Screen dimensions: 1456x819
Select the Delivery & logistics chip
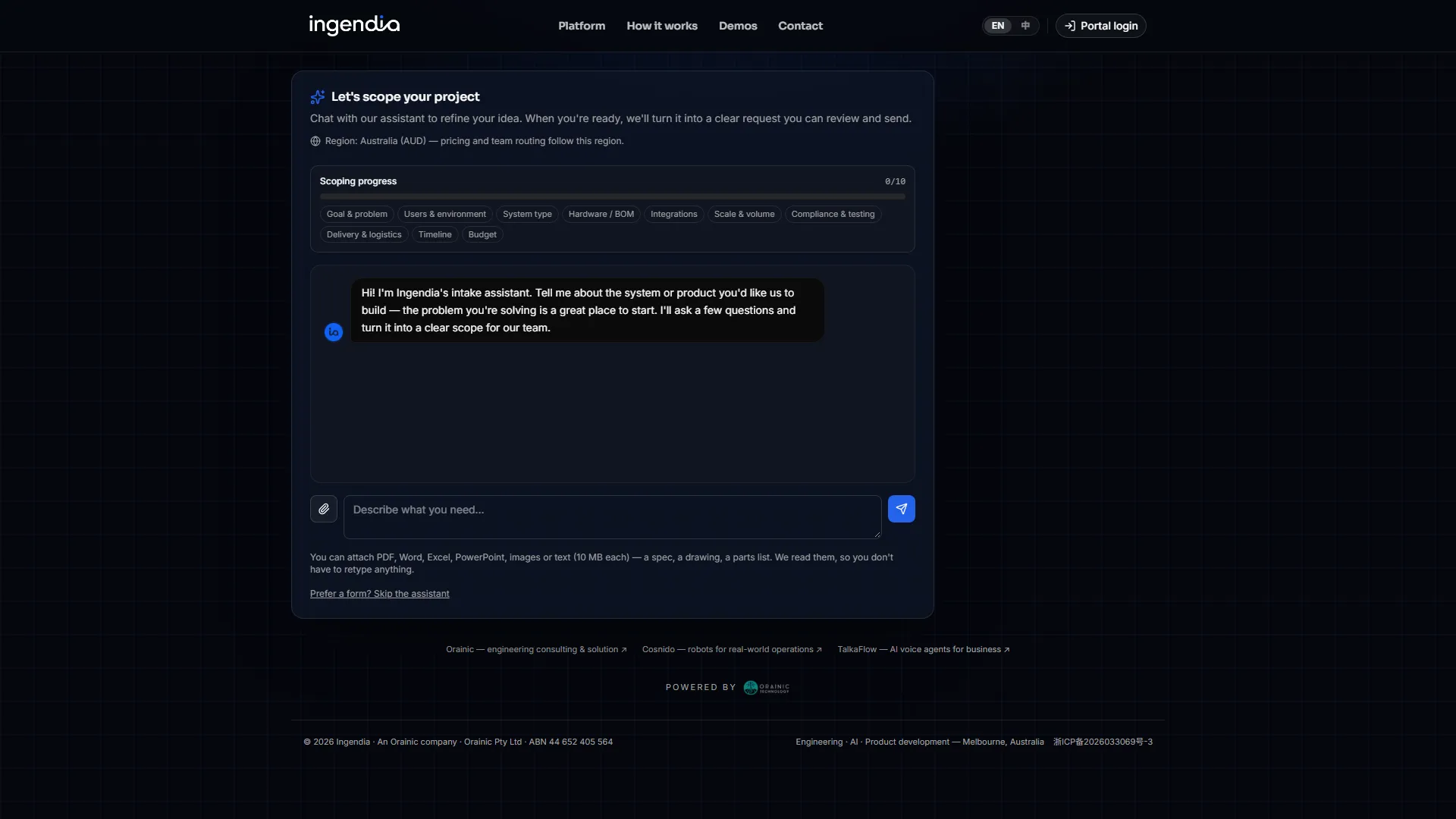tap(364, 235)
